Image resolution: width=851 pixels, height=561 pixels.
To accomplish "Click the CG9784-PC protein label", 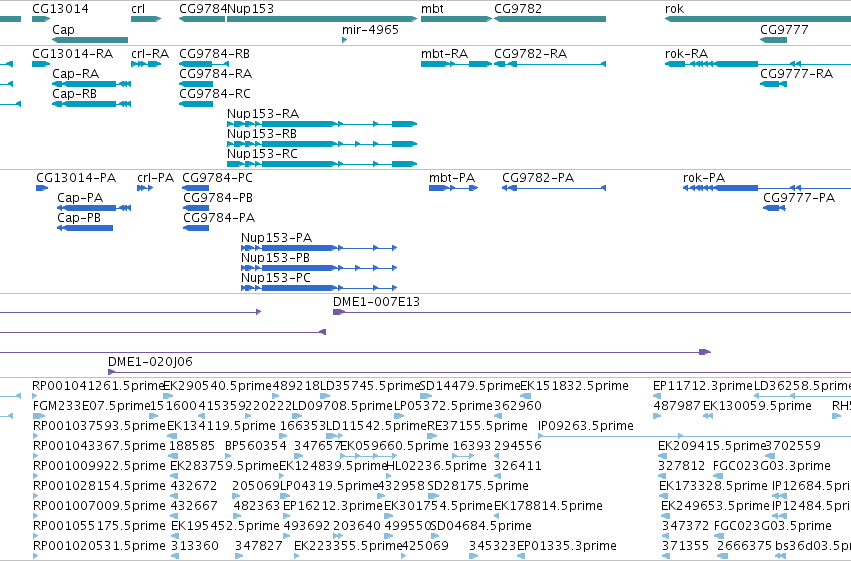I will click(x=217, y=178).
